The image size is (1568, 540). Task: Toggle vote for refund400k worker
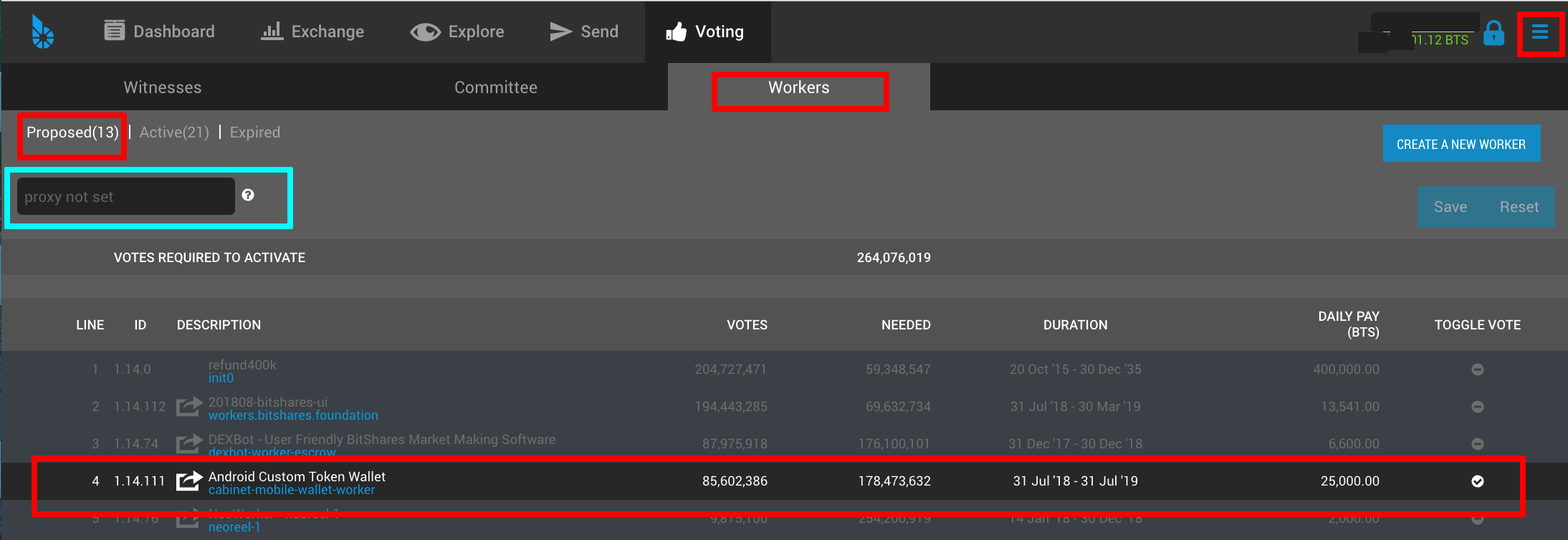tap(1477, 370)
